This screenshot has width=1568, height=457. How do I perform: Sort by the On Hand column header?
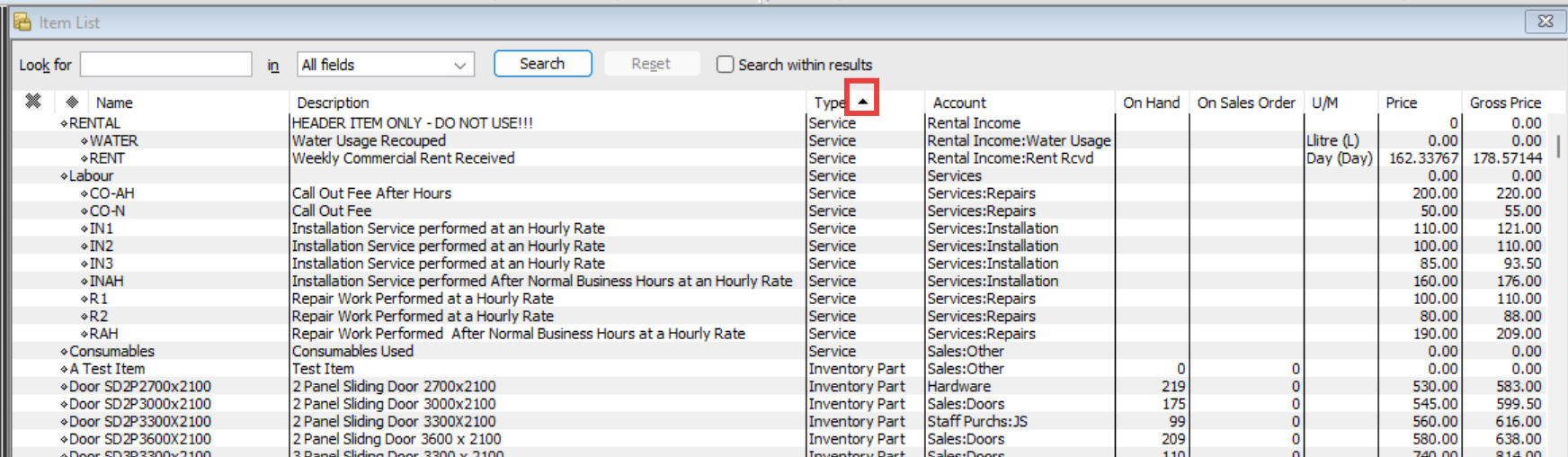click(1151, 103)
